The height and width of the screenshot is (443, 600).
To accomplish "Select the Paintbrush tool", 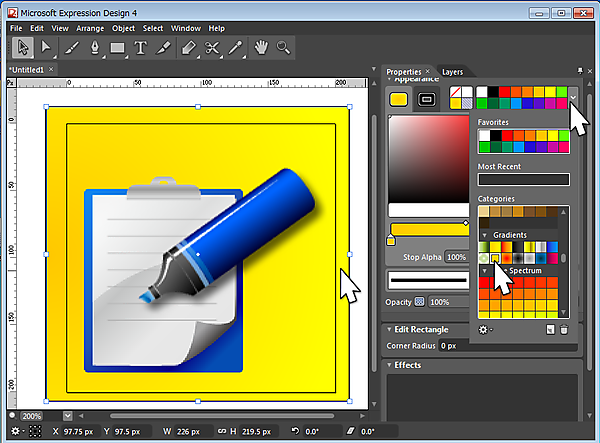I will point(72,47).
